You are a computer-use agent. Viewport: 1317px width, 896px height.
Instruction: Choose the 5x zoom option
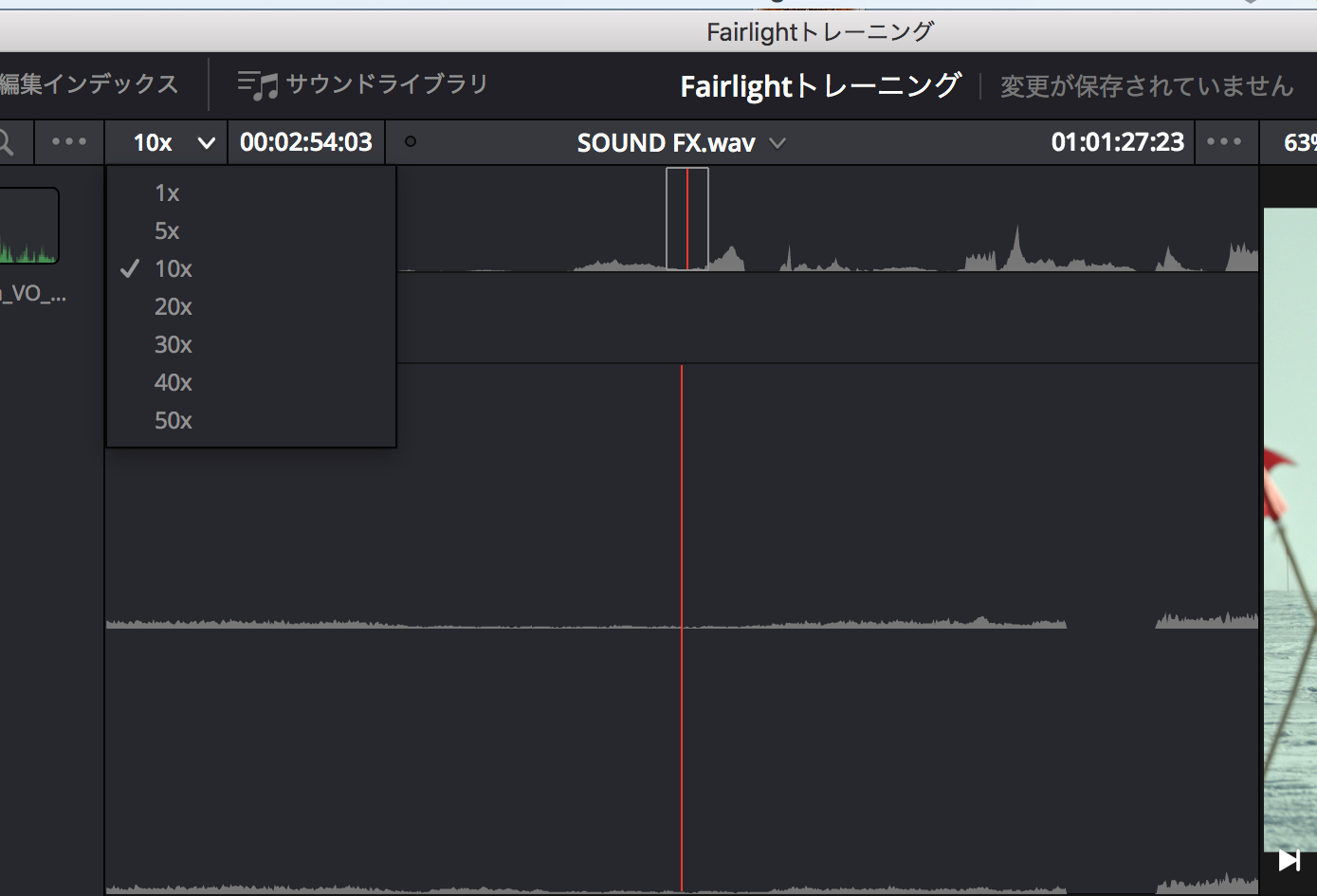click(167, 231)
